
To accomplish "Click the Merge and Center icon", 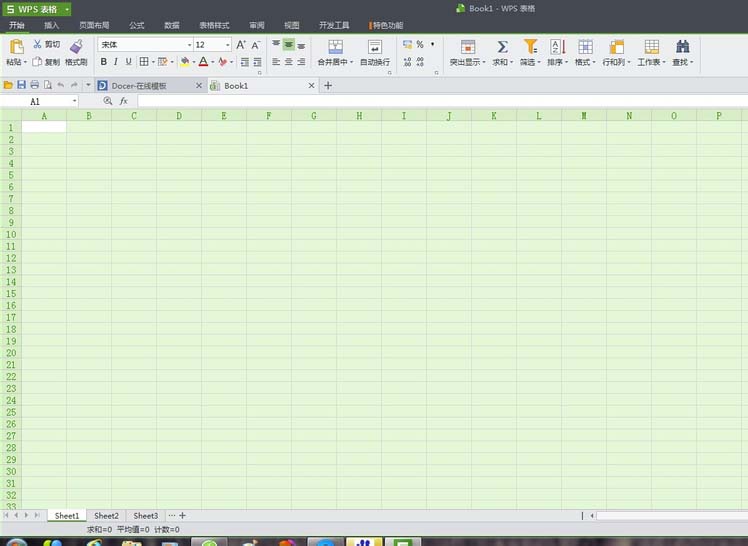I will point(335,47).
